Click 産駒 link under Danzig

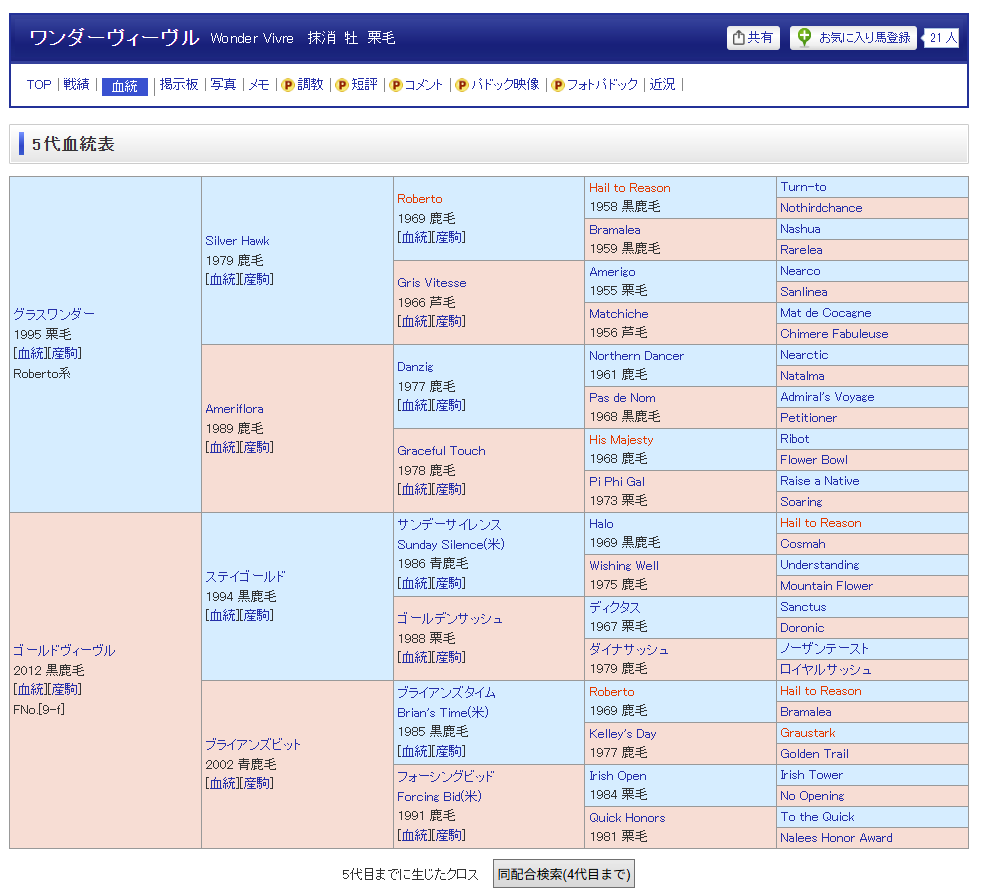point(450,405)
